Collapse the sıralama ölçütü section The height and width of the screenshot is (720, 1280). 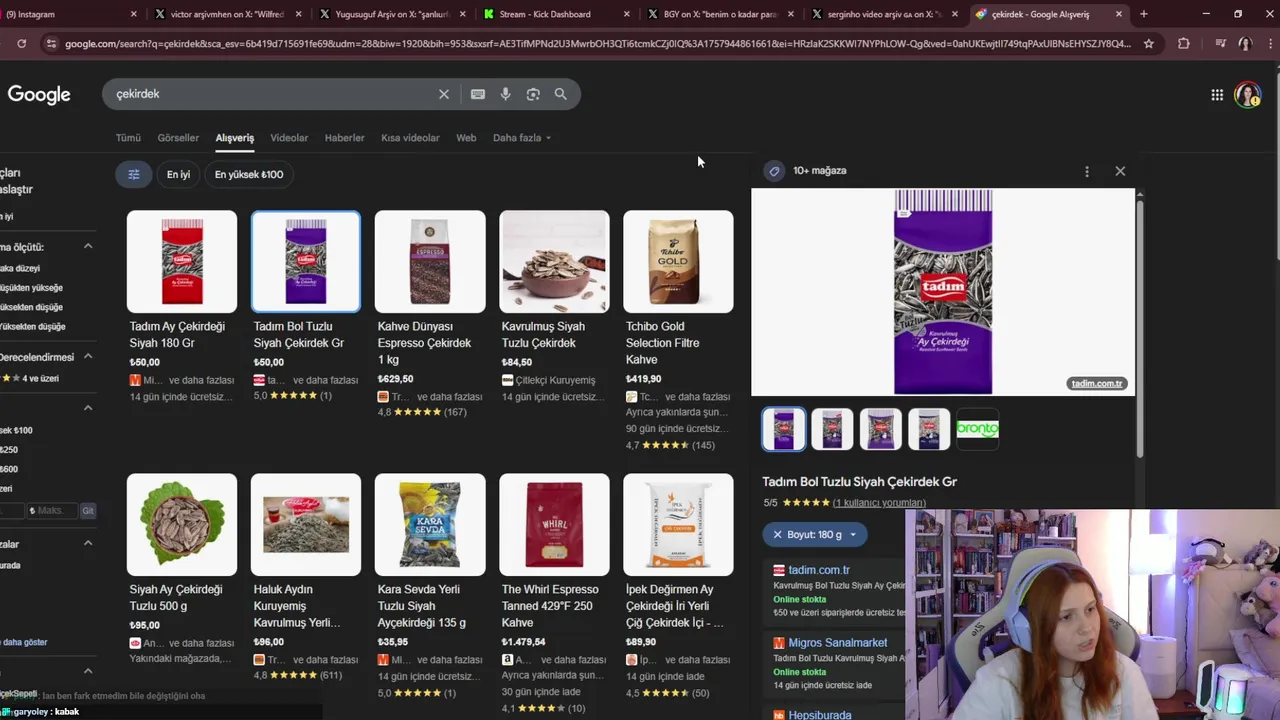pyautogui.click(x=88, y=246)
